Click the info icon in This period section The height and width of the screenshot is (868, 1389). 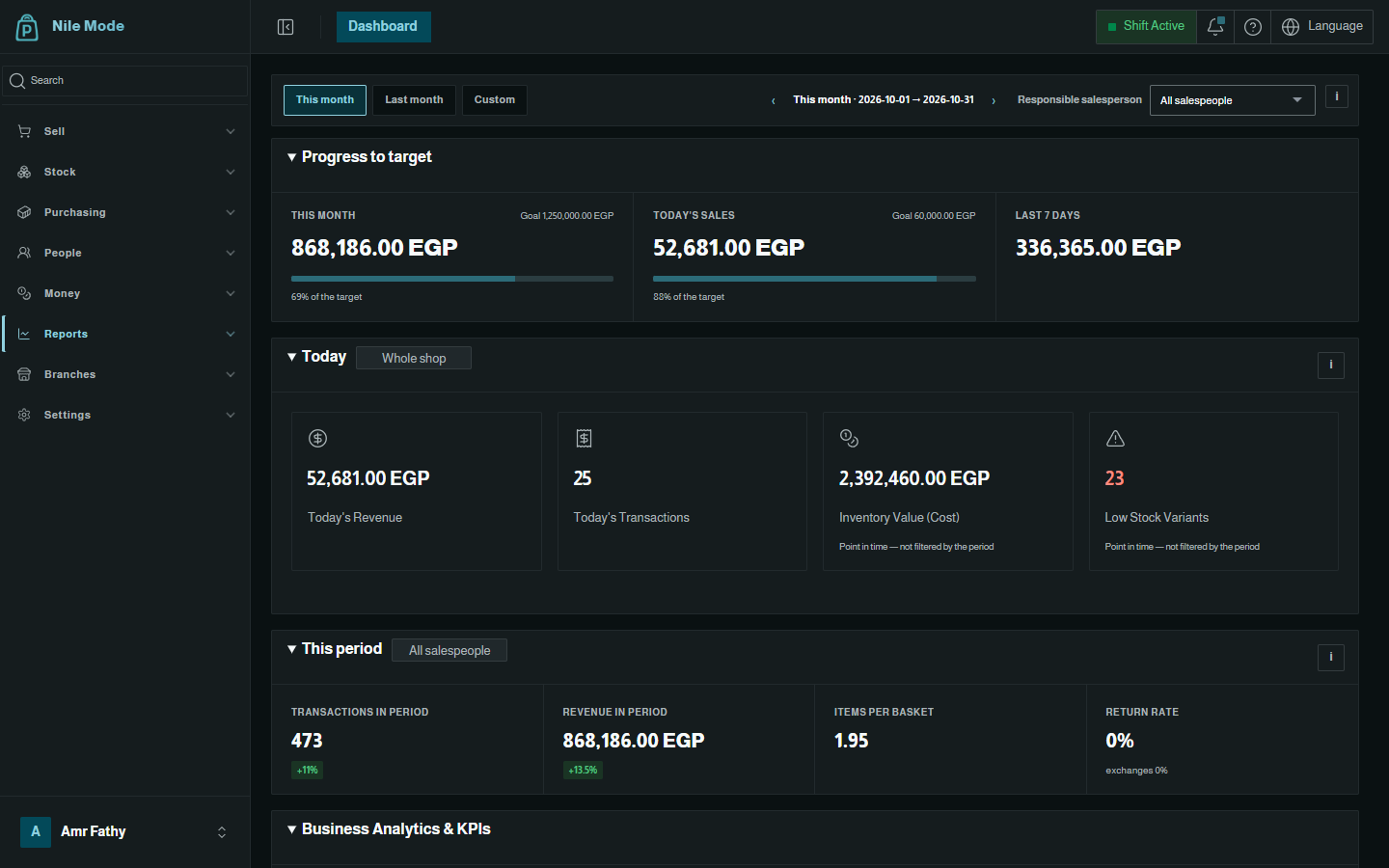1331,657
